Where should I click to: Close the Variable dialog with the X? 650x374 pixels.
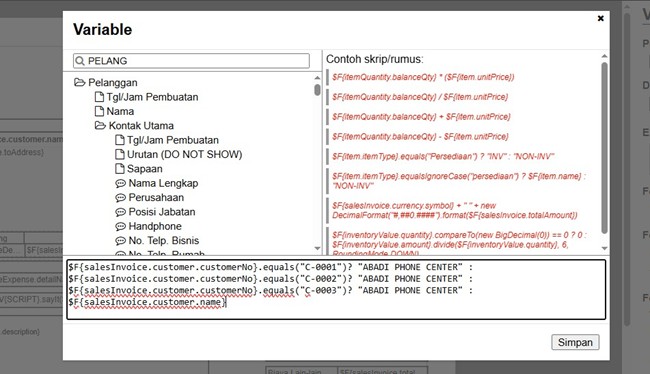tap(600, 18)
